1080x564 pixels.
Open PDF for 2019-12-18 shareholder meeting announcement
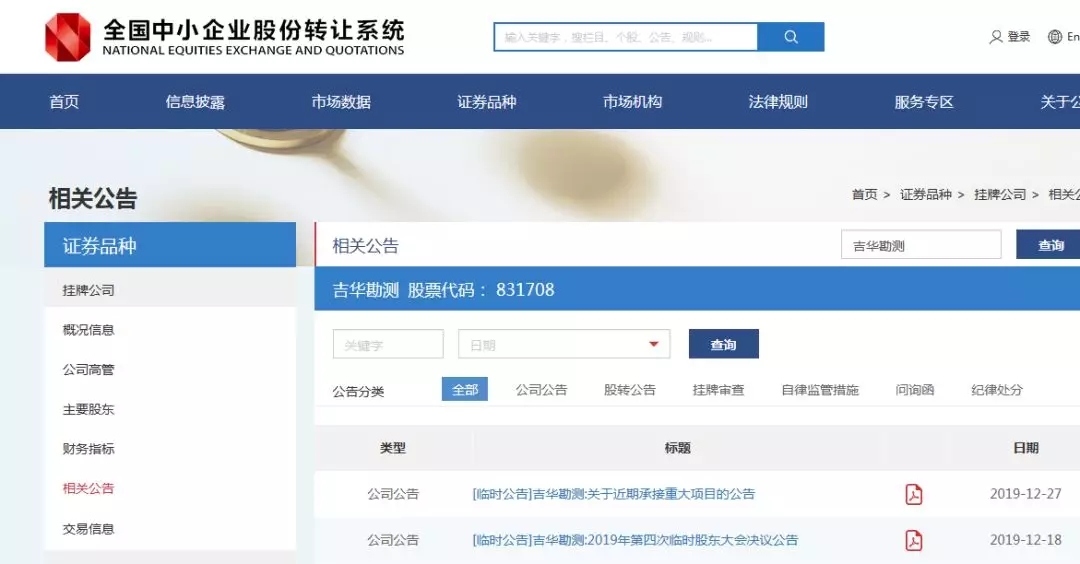(913, 541)
